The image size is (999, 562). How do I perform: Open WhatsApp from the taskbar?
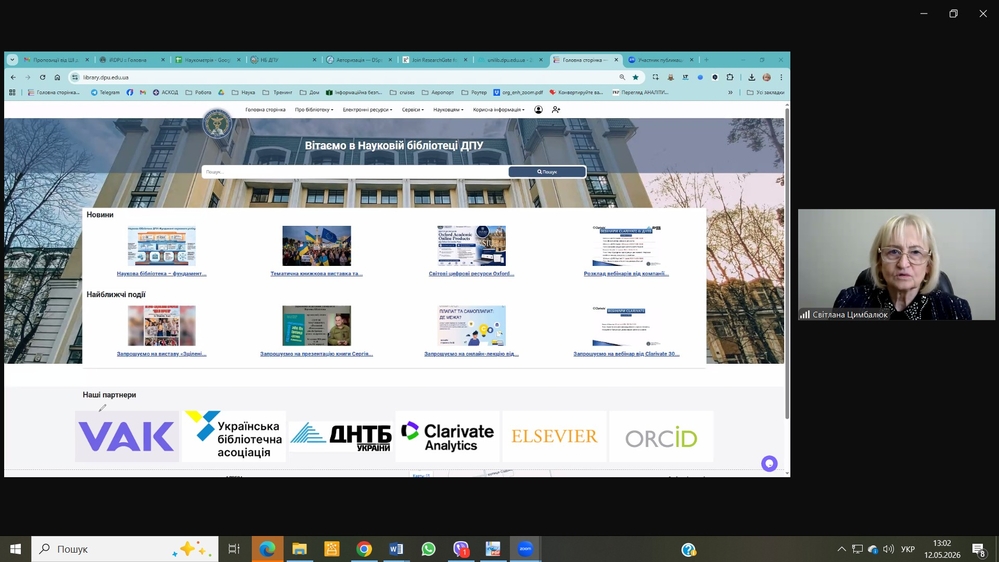(x=428, y=549)
